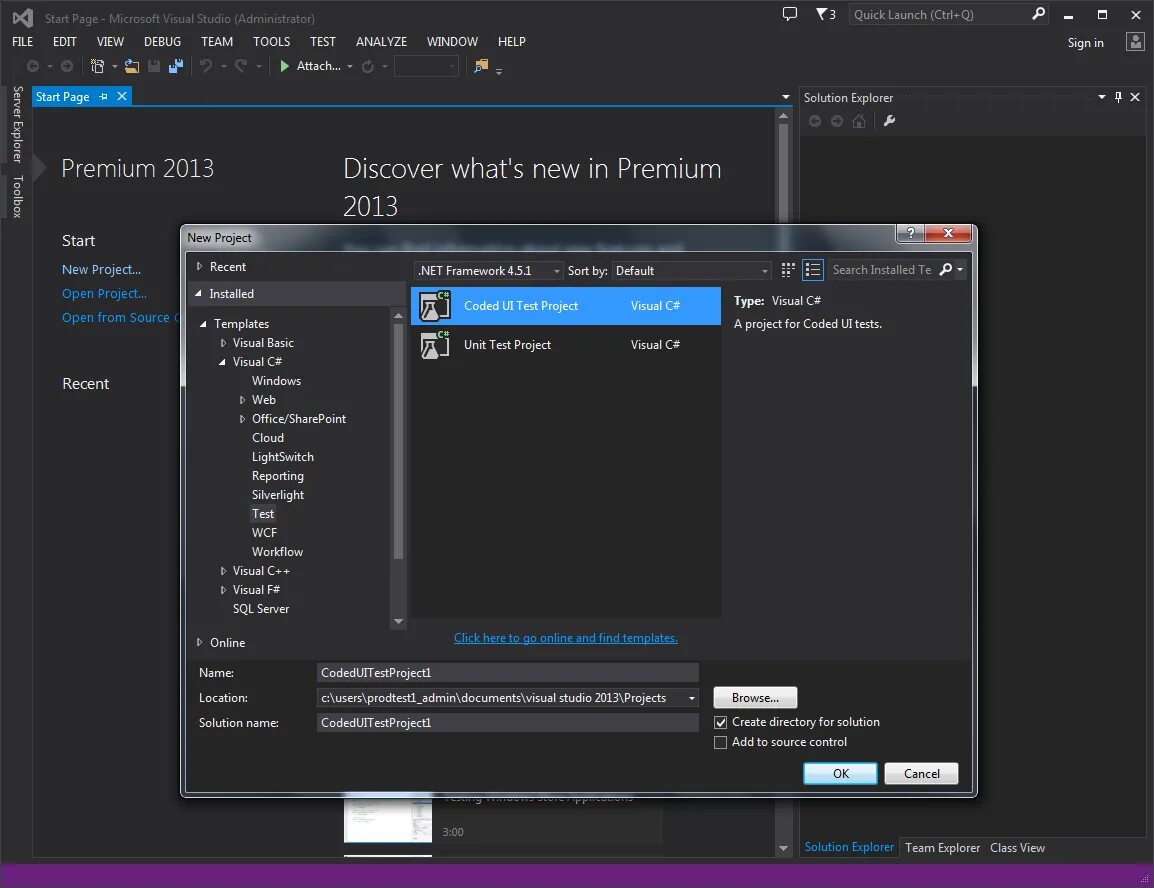Switch templates to small icons view
The height and width of the screenshot is (888, 1154).
pos(788,270)
